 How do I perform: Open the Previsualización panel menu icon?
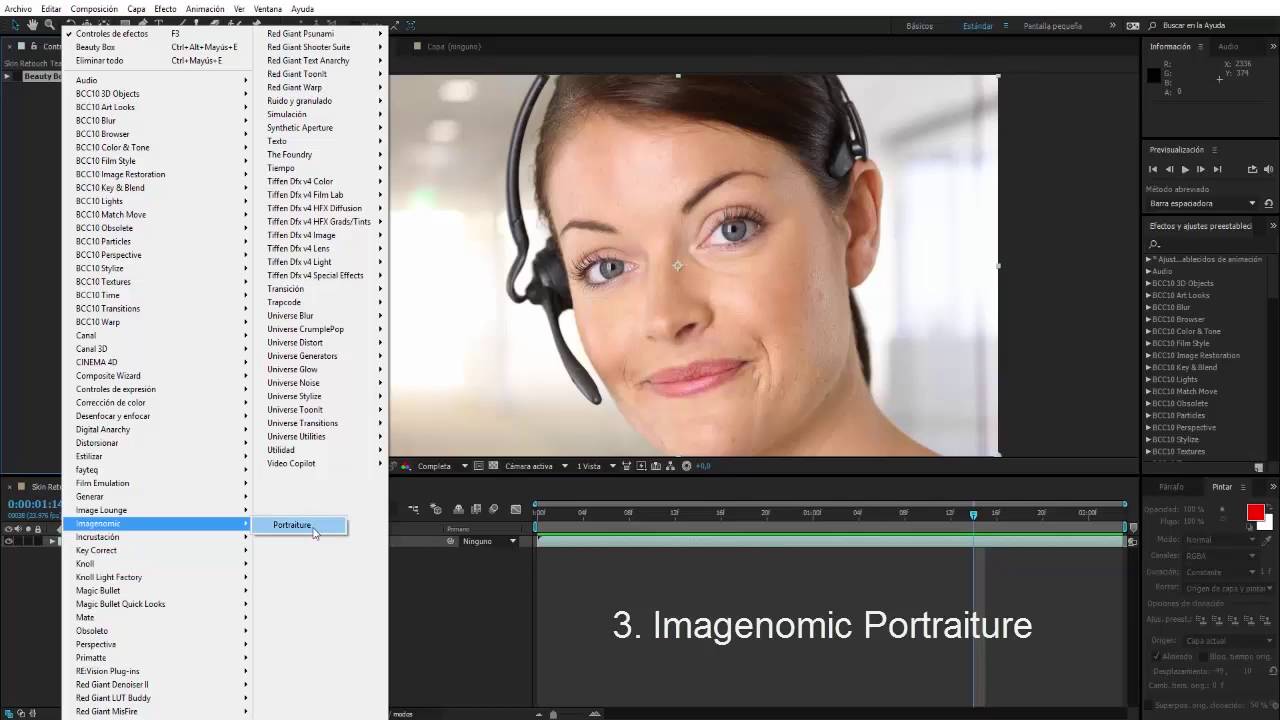pos(1214,150)
